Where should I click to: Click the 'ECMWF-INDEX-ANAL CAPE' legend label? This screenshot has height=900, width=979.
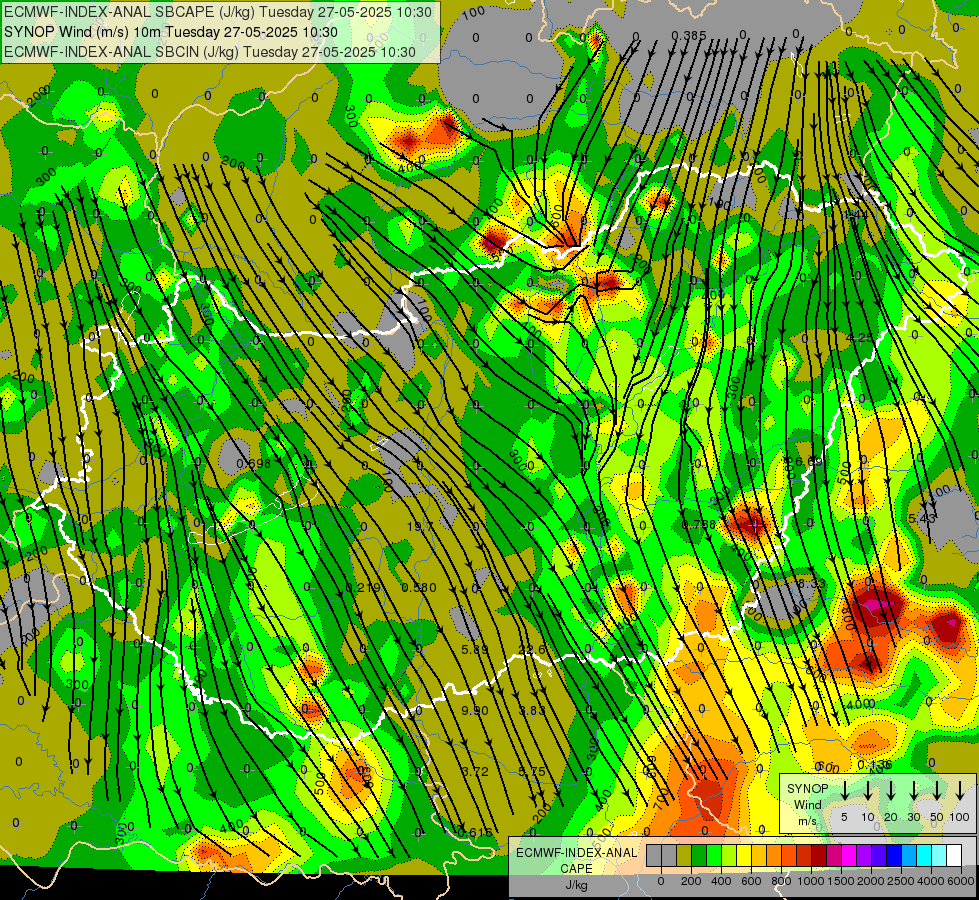click(577, 861)
